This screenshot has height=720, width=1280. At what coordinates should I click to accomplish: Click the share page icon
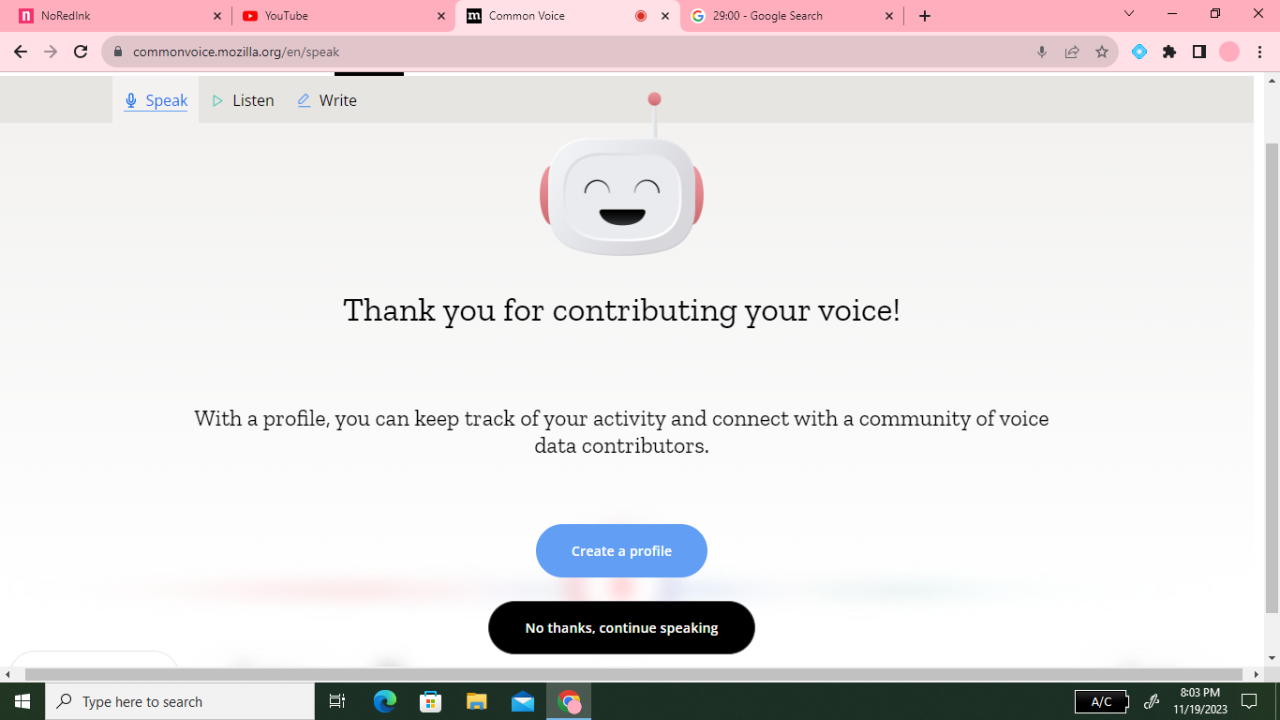(1072, 52)
